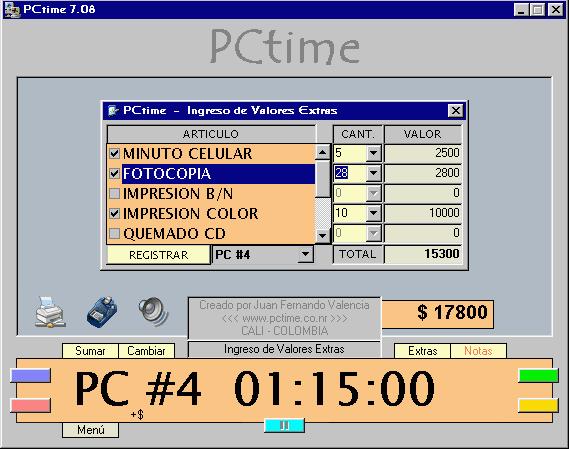Click the Ingreso de Valores Extras status label
Screen dimensions: 569x449
click(x=284, y=350)
